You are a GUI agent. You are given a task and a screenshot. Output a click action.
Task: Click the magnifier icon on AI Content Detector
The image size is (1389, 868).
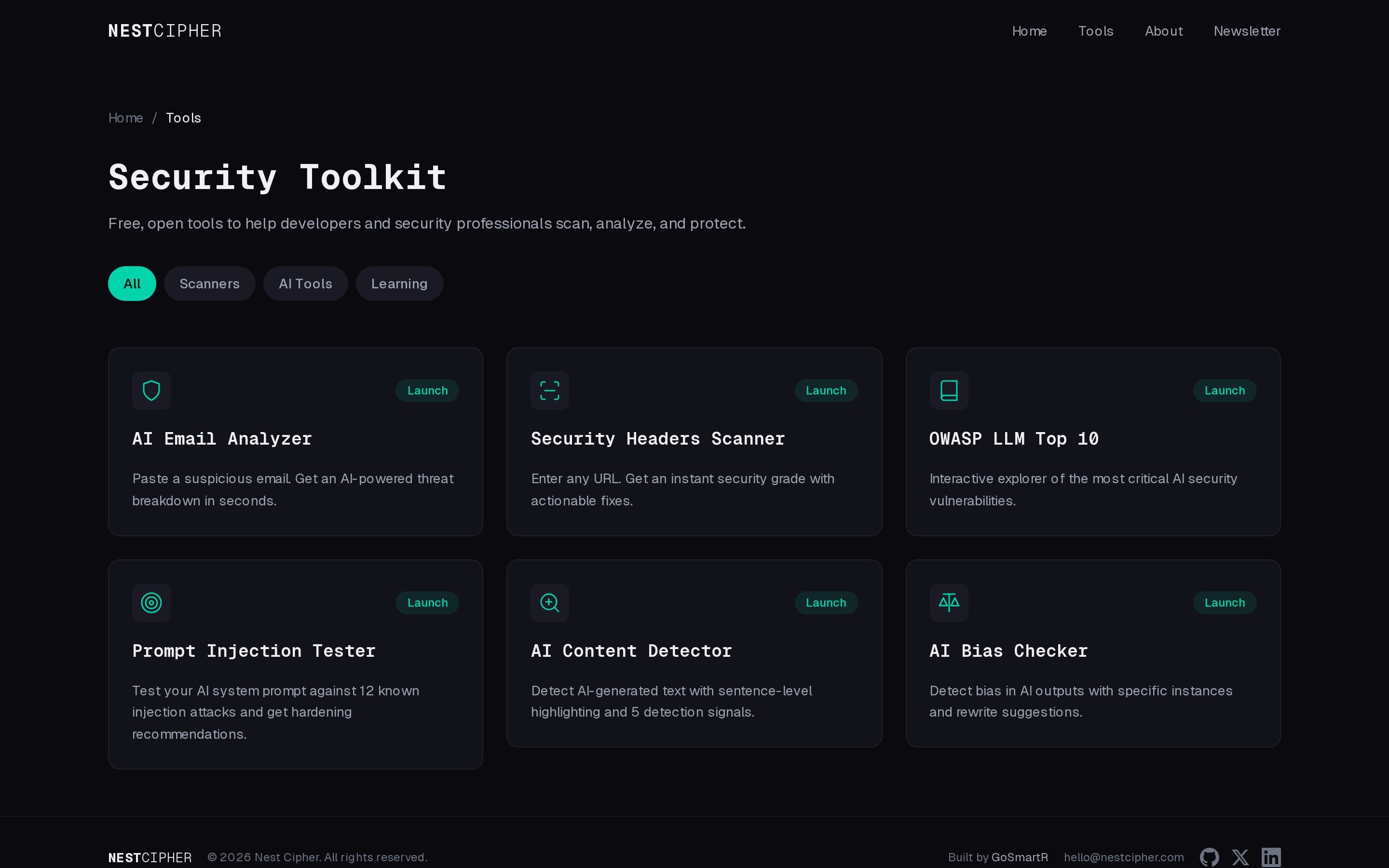[549, 602]
